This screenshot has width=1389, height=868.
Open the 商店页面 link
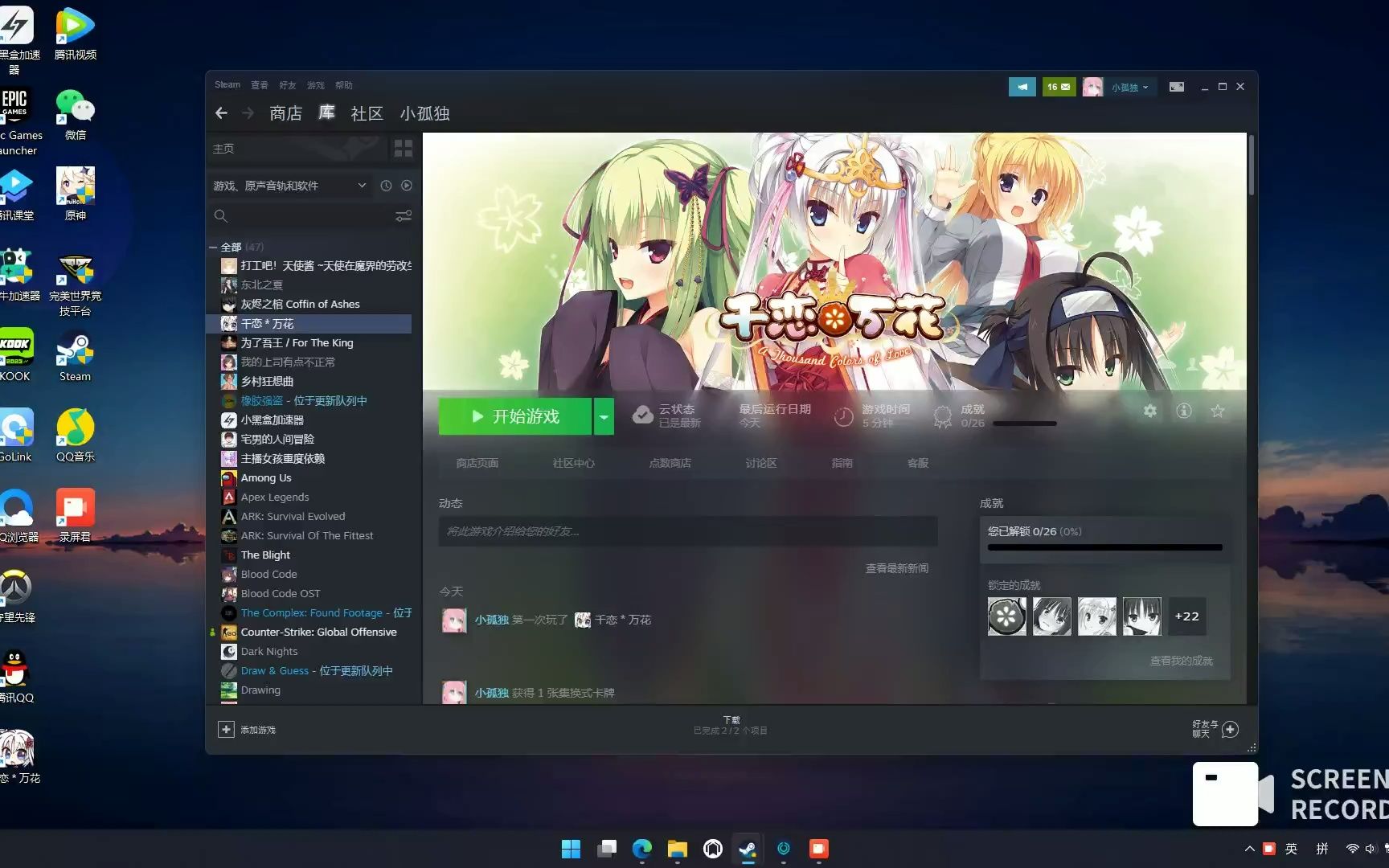pos(477,463)
